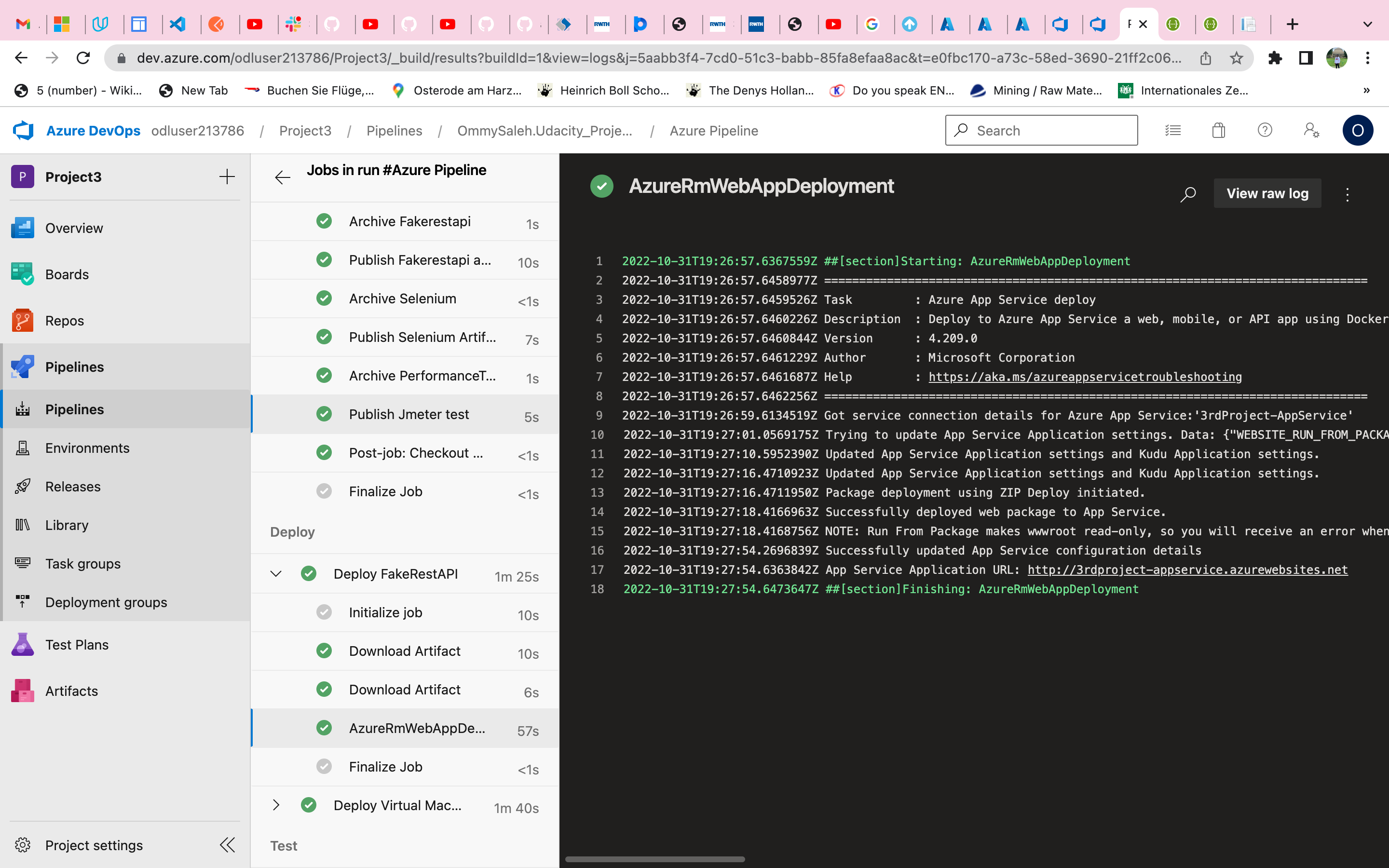Viewport: 1389px width, 868px height.
Task: Open the more actions menu beside View raw log
Action: 1348,194
